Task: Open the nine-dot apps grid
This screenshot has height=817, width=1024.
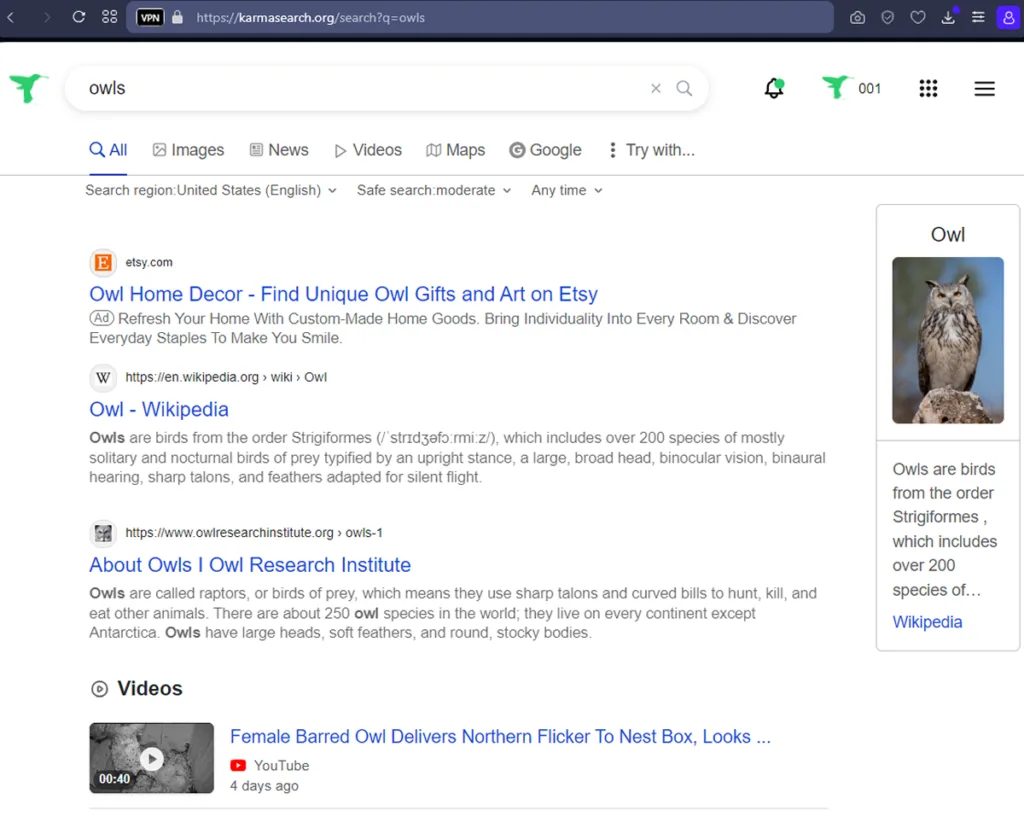Action: click(928, 88)
